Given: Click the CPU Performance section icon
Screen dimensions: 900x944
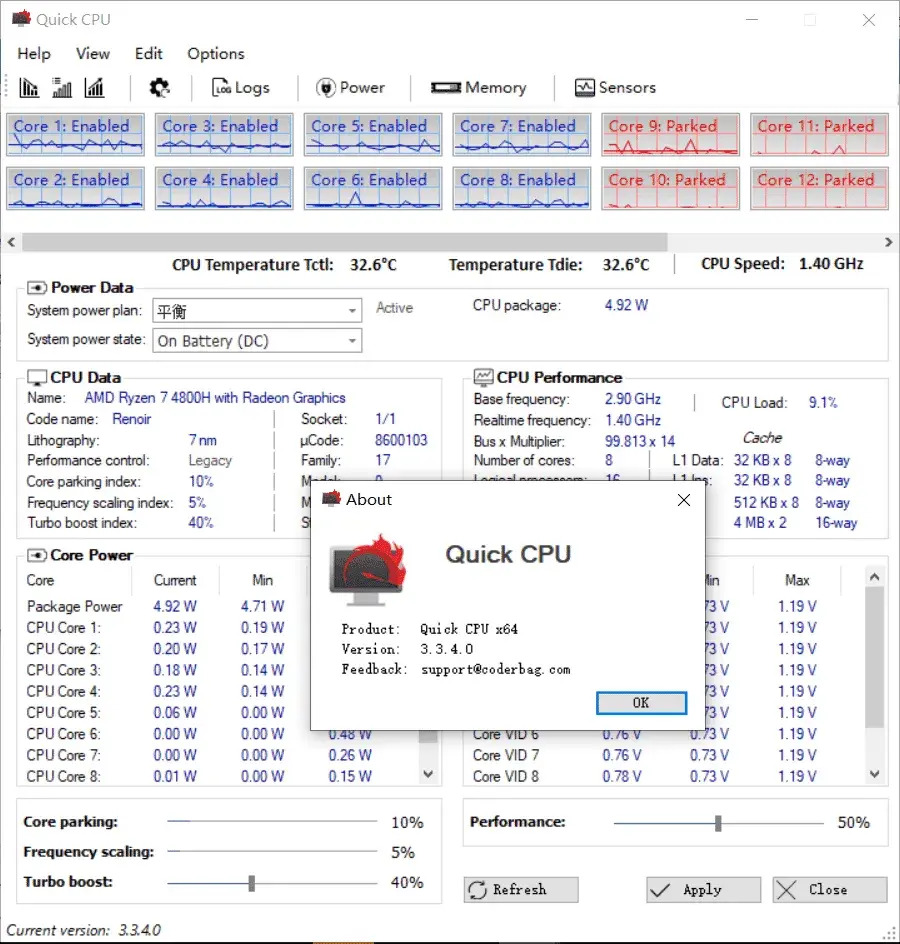Looking at the screenshot, I should 483,377.
